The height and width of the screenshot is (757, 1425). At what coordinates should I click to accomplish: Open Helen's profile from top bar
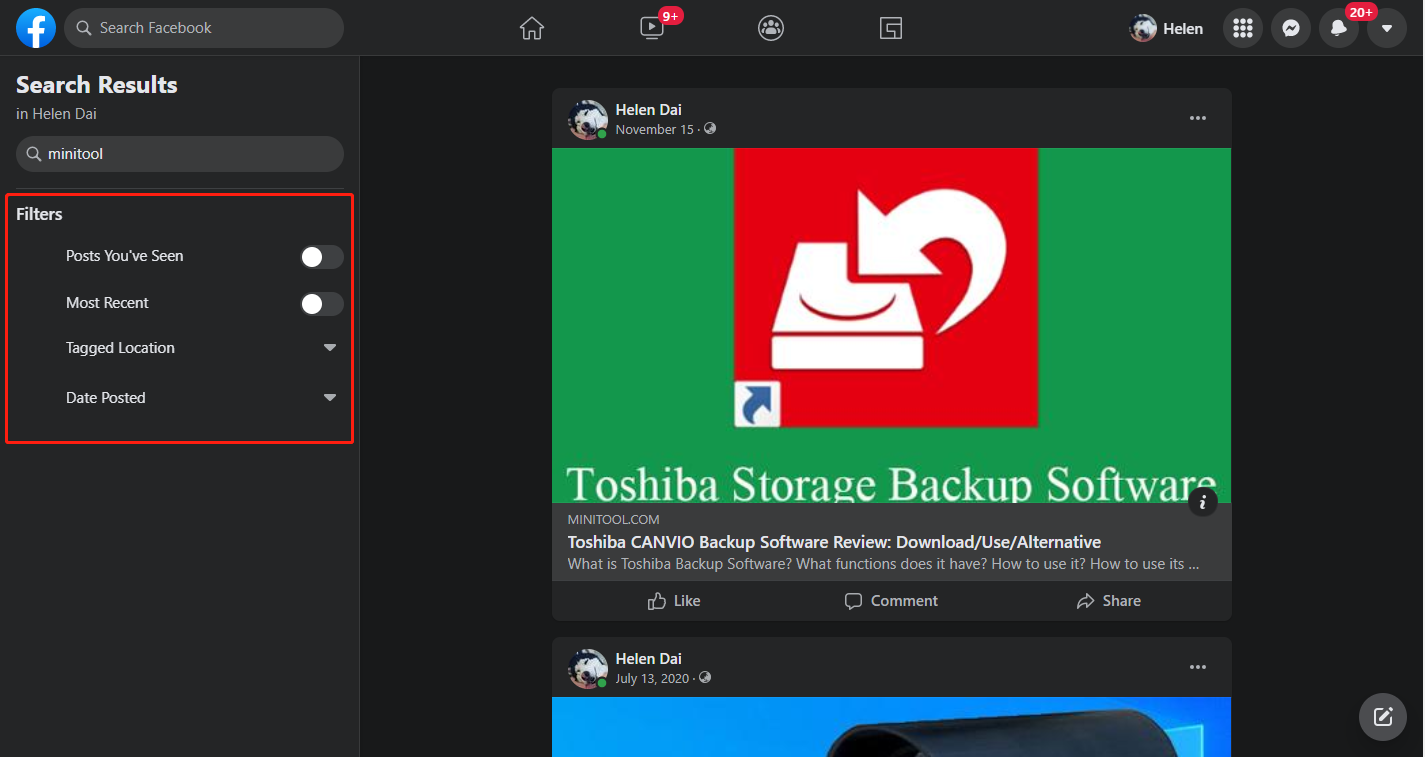[1167, 28]
